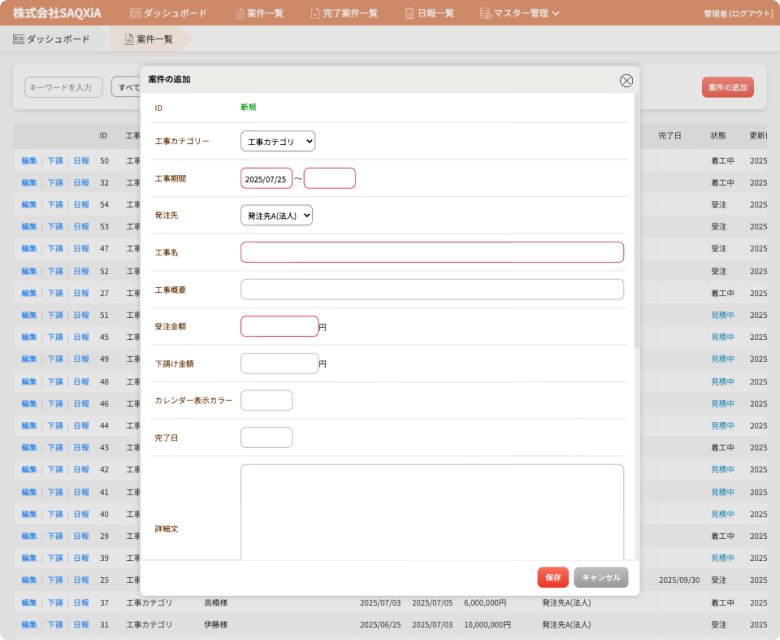The width and height of the screenshot is (780, 640).
Task: Click 2025/09/30 completion date in ID 25 row
Action: 679,580
